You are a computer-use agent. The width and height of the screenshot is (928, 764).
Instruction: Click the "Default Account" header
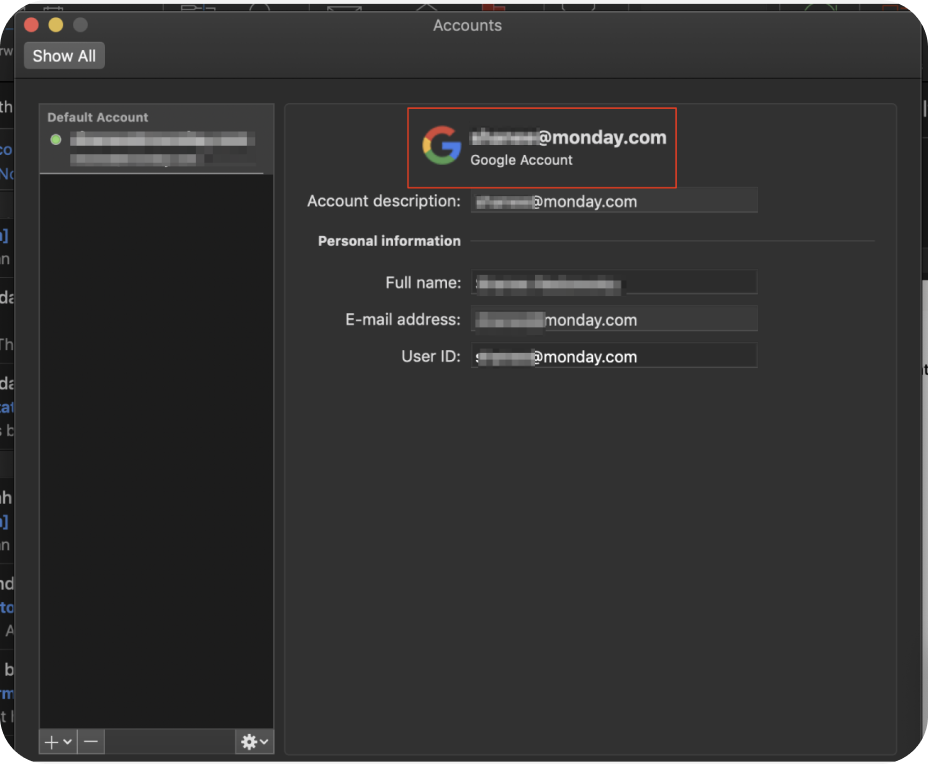pyautogui.click(x=98, y=117)
